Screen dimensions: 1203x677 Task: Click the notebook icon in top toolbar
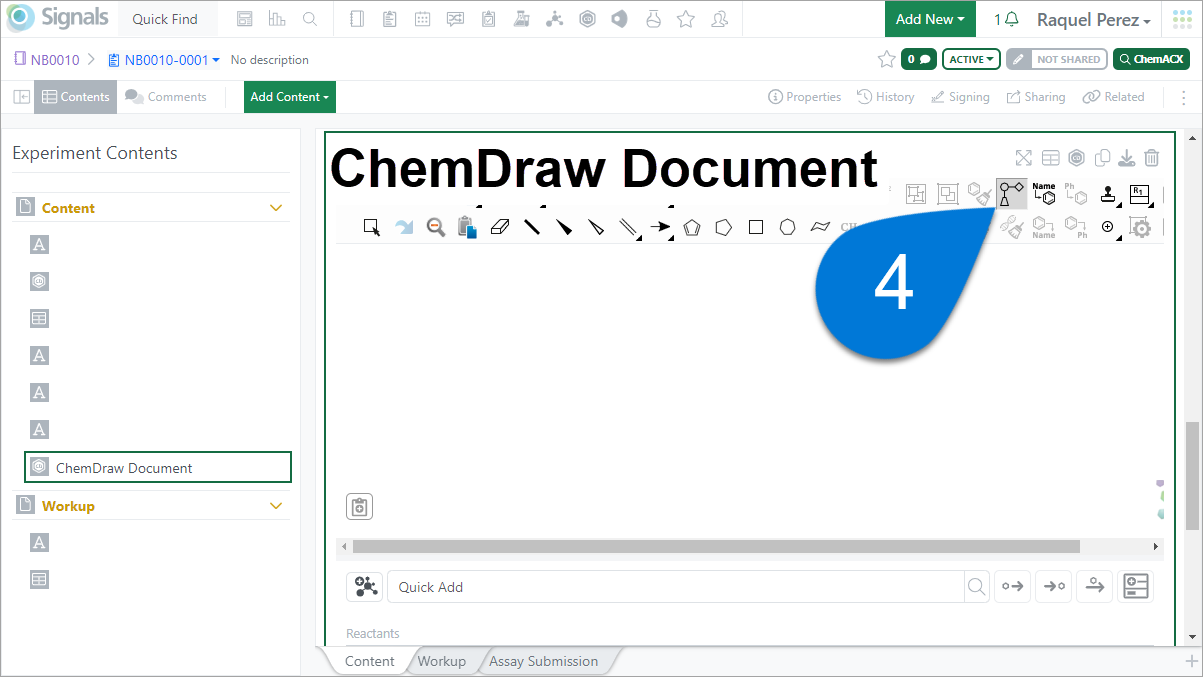click(x=358, y=19)
